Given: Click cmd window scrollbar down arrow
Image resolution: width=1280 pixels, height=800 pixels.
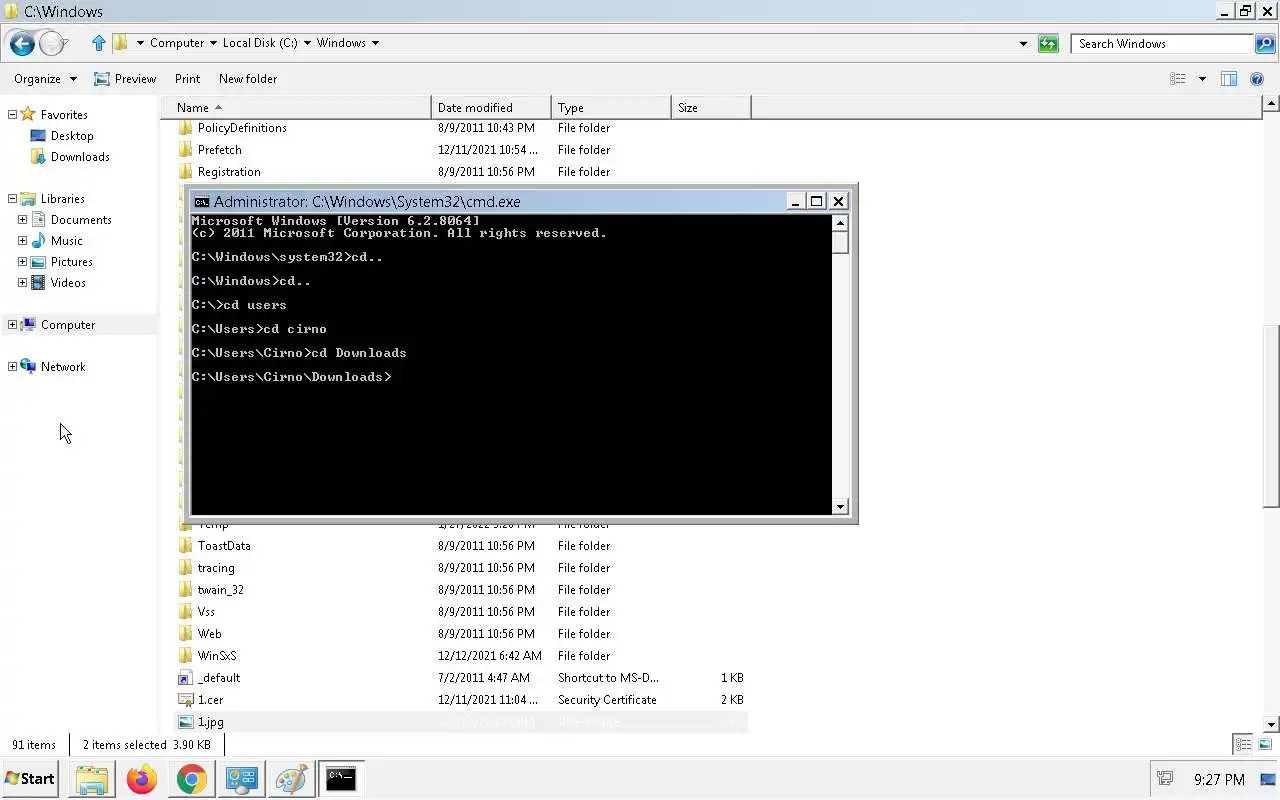Looking at the screenshot, I should click(x=840, y=507).
